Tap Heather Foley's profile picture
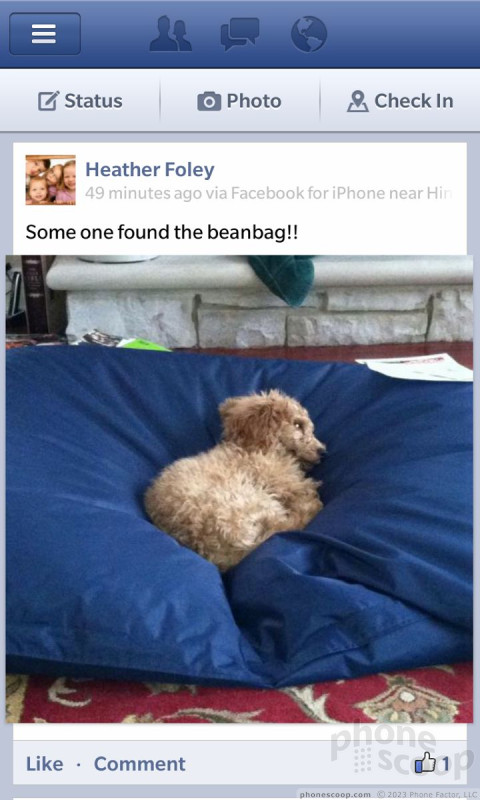Screen dimensions: 480x800 tap(50, 180)
